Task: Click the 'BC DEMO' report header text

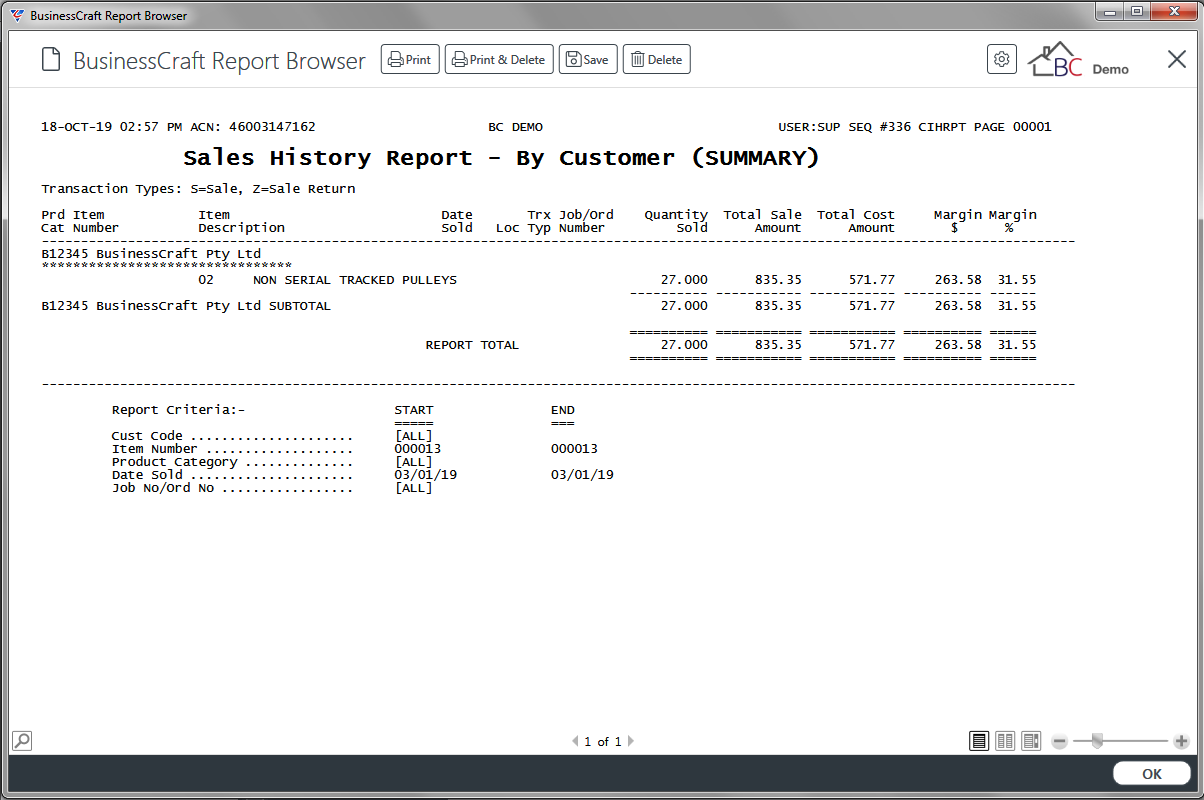Action: [515, 127]
